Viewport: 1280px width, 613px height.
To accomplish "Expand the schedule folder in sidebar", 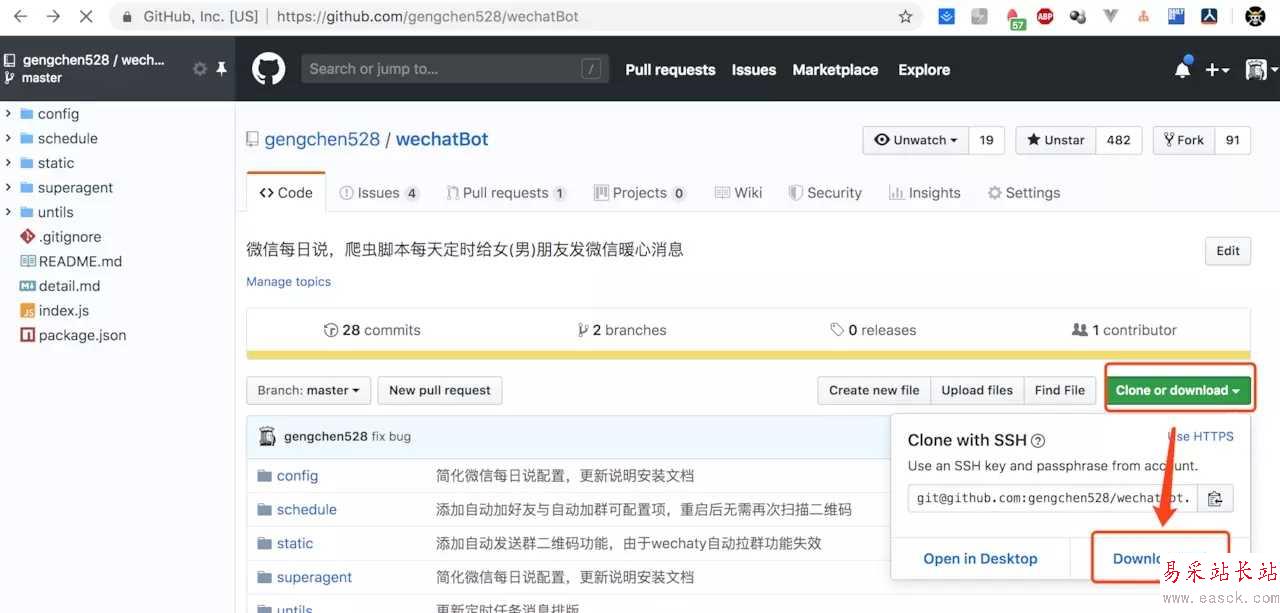I will pos(8,138).
